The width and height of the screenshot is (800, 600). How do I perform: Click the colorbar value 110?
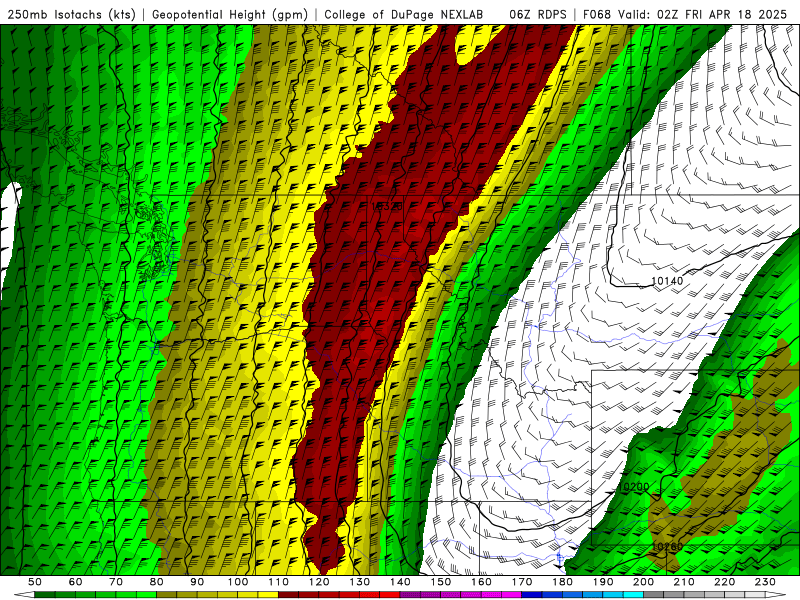coord(278,582)
